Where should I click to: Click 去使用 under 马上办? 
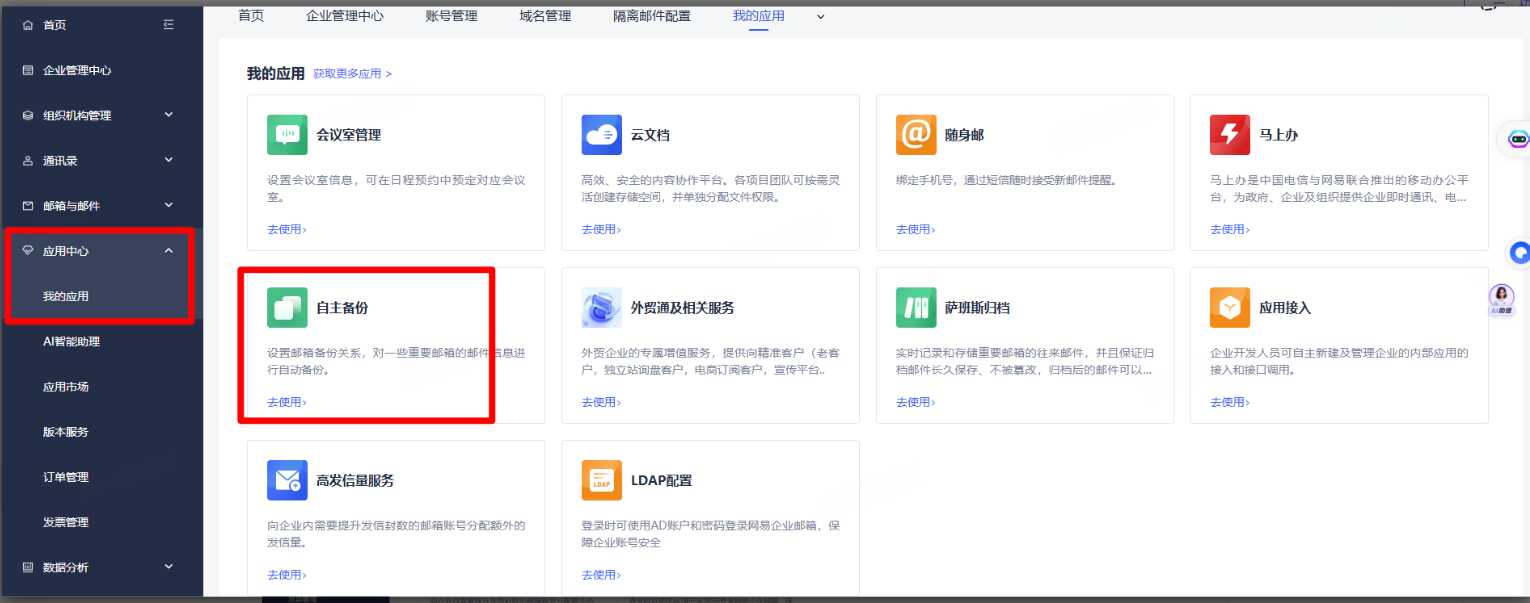(x=1229, y=229)
